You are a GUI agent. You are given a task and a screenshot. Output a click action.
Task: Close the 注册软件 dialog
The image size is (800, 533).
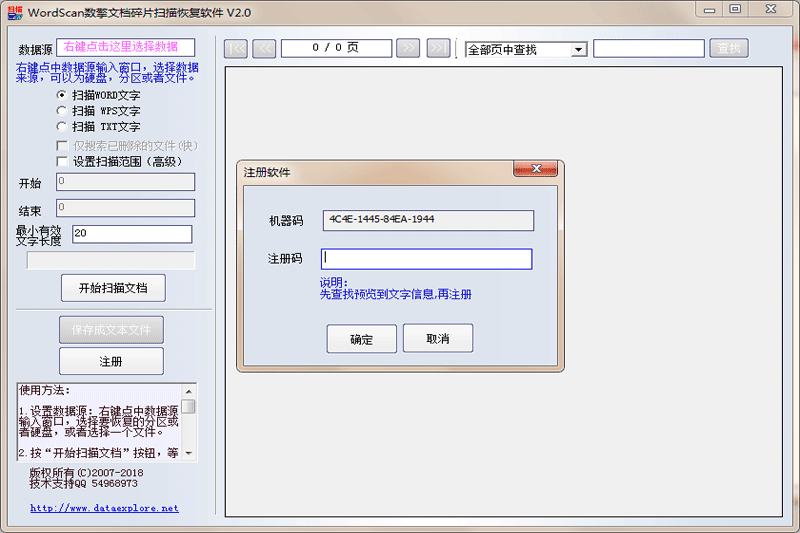point(535,169)
